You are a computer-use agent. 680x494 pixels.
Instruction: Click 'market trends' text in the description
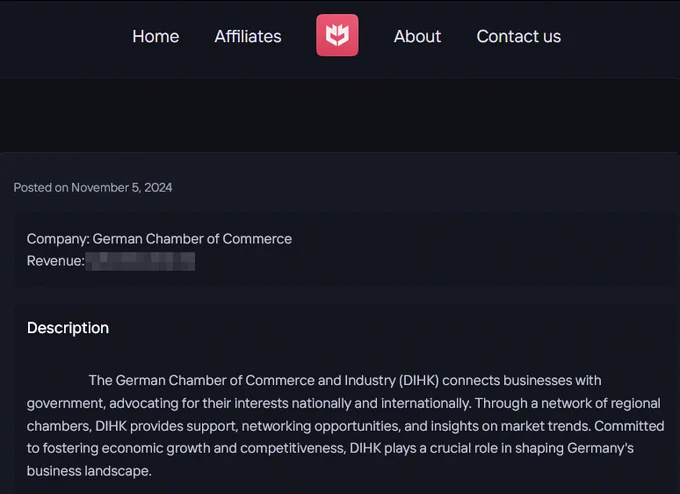pos(546,426)
